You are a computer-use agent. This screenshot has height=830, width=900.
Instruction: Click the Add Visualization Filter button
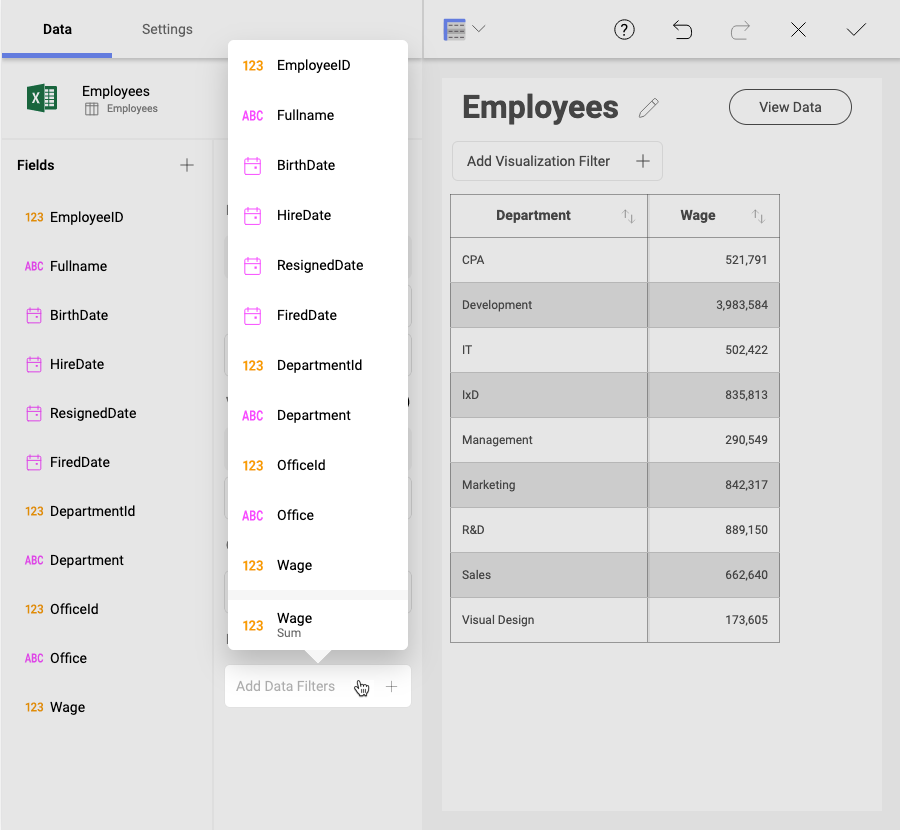click(557, 161)
